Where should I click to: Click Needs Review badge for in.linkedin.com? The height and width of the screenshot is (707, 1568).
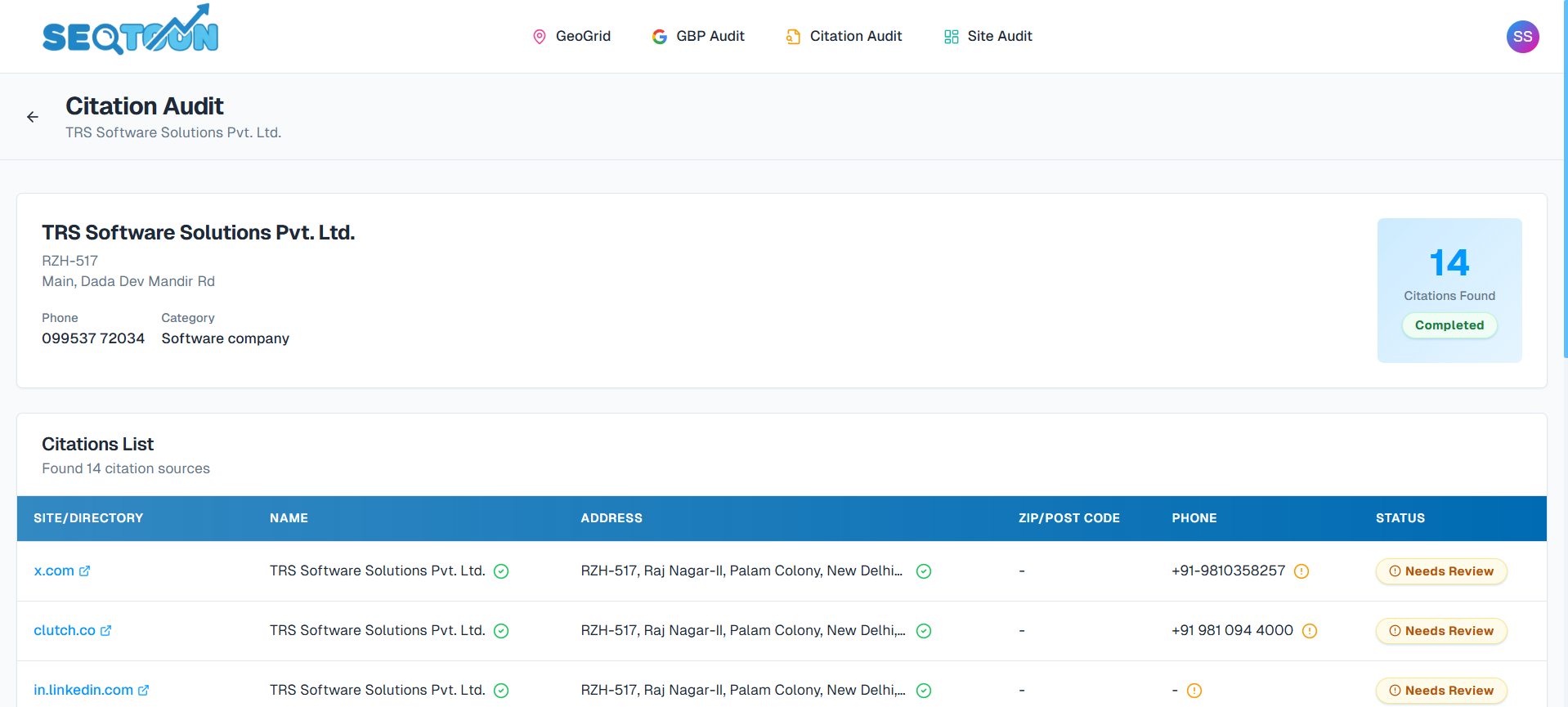click(x=1441, y=691)
